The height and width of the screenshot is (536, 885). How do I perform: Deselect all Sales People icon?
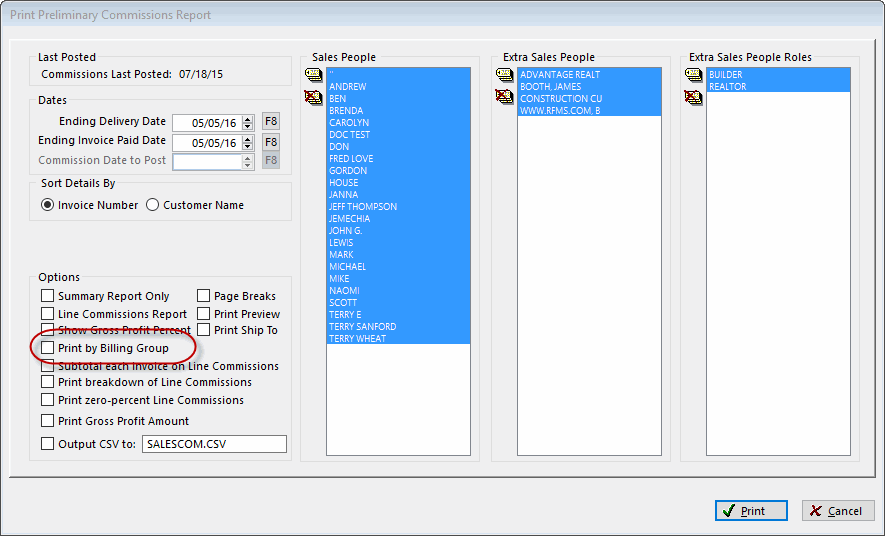313,97
